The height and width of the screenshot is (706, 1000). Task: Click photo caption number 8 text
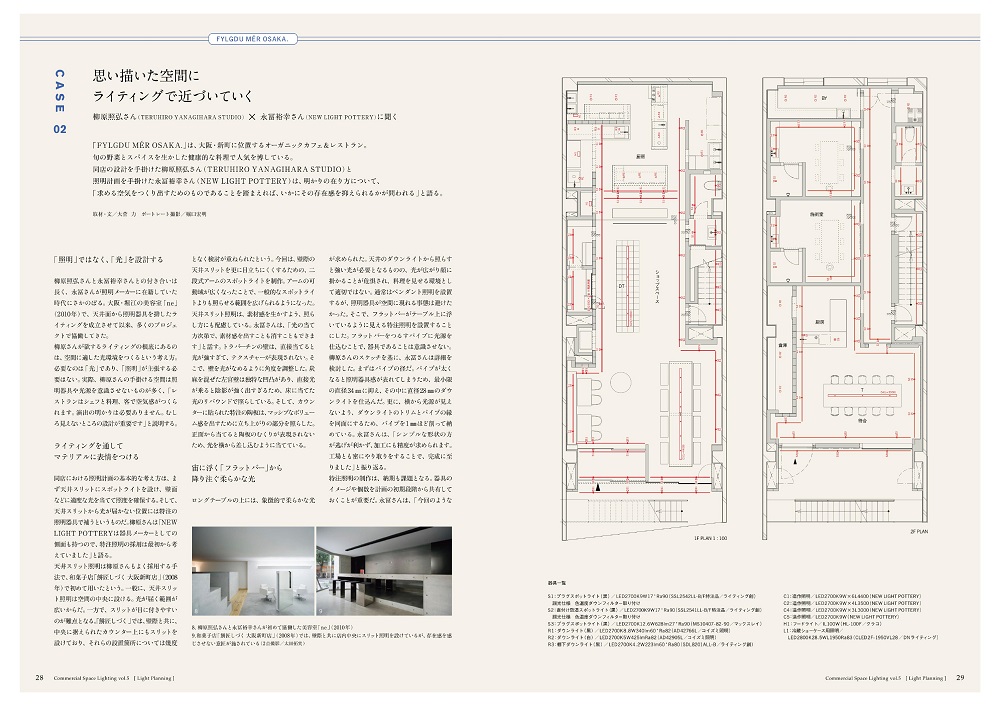click(x=272, y=628)
